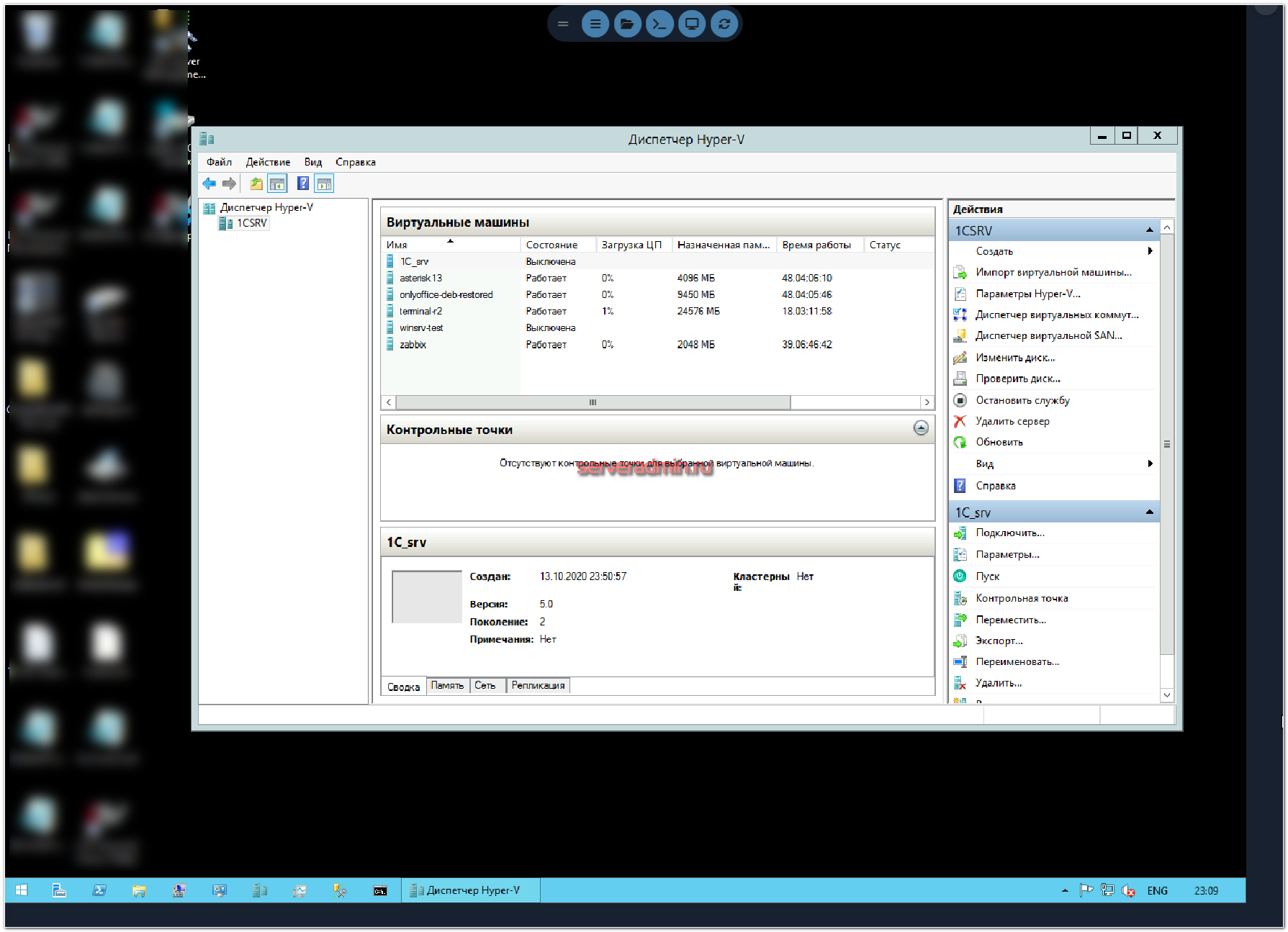1288x932 pixels.
Task: Click the Остановить службу stop icon
Action: coord(960,401)
